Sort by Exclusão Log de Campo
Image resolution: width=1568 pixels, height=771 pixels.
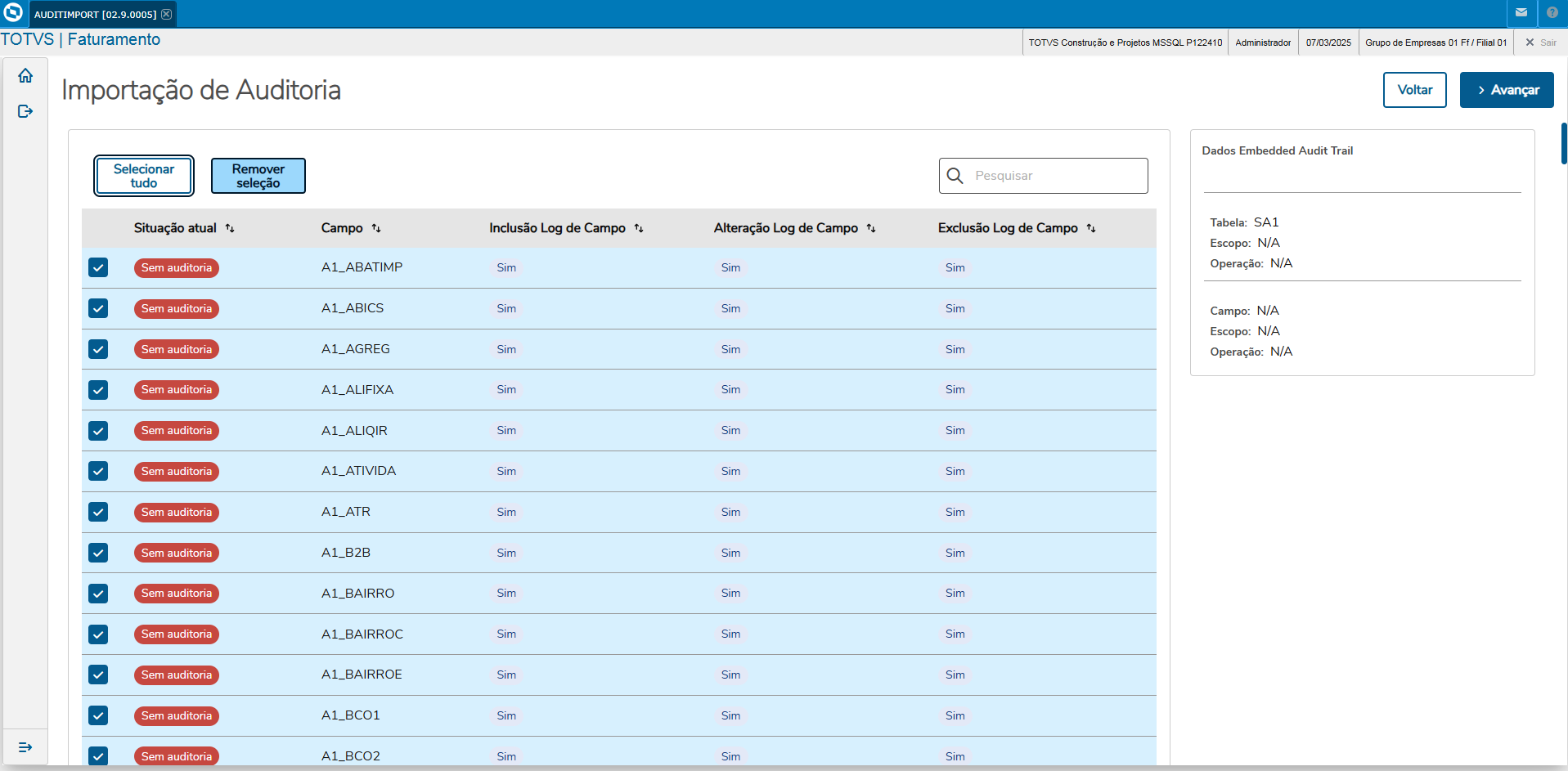[1091, 228]
